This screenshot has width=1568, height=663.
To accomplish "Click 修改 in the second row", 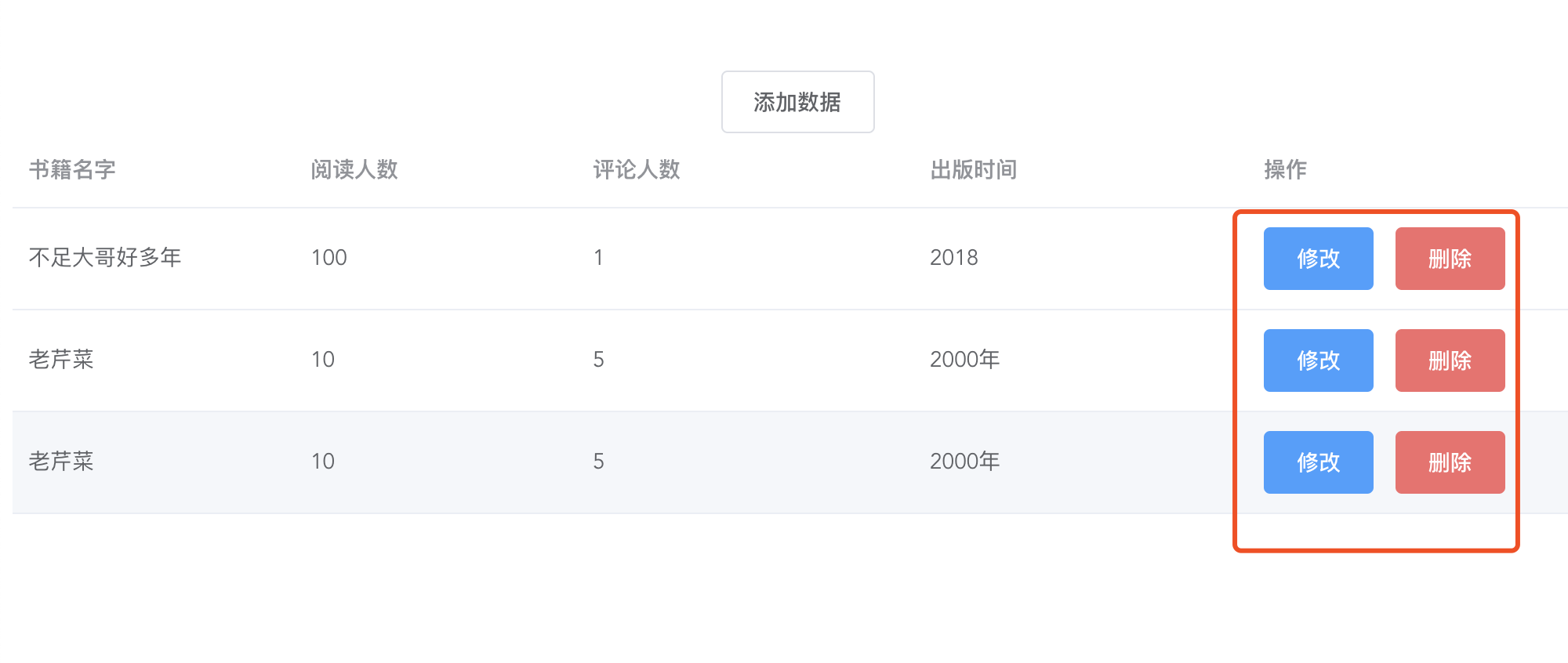I will tap(1318, 360).
